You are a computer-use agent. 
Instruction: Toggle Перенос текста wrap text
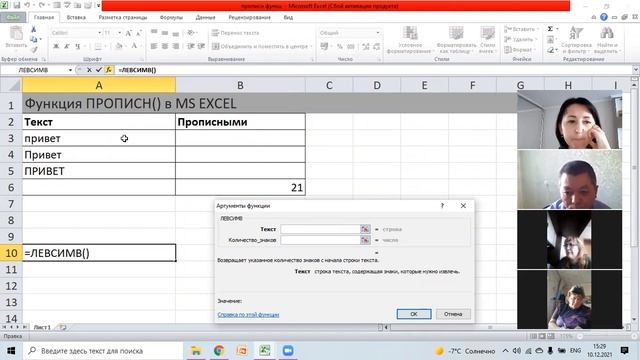(236, 33)
